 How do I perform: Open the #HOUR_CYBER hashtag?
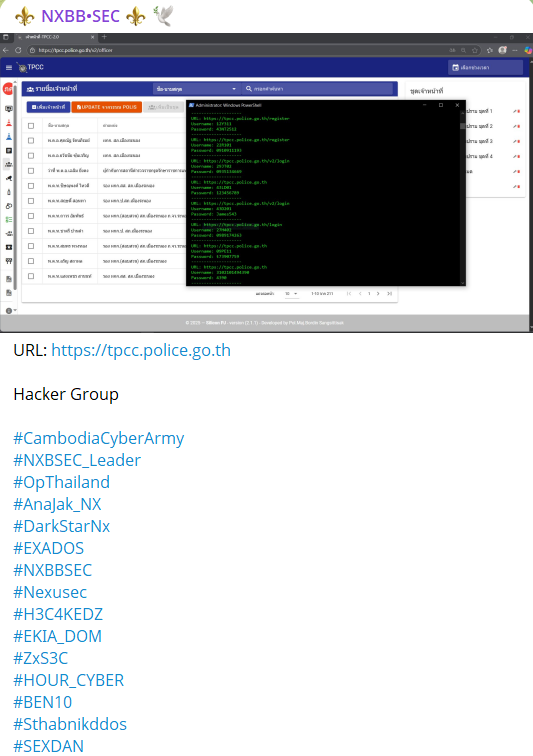coord(68,680)
